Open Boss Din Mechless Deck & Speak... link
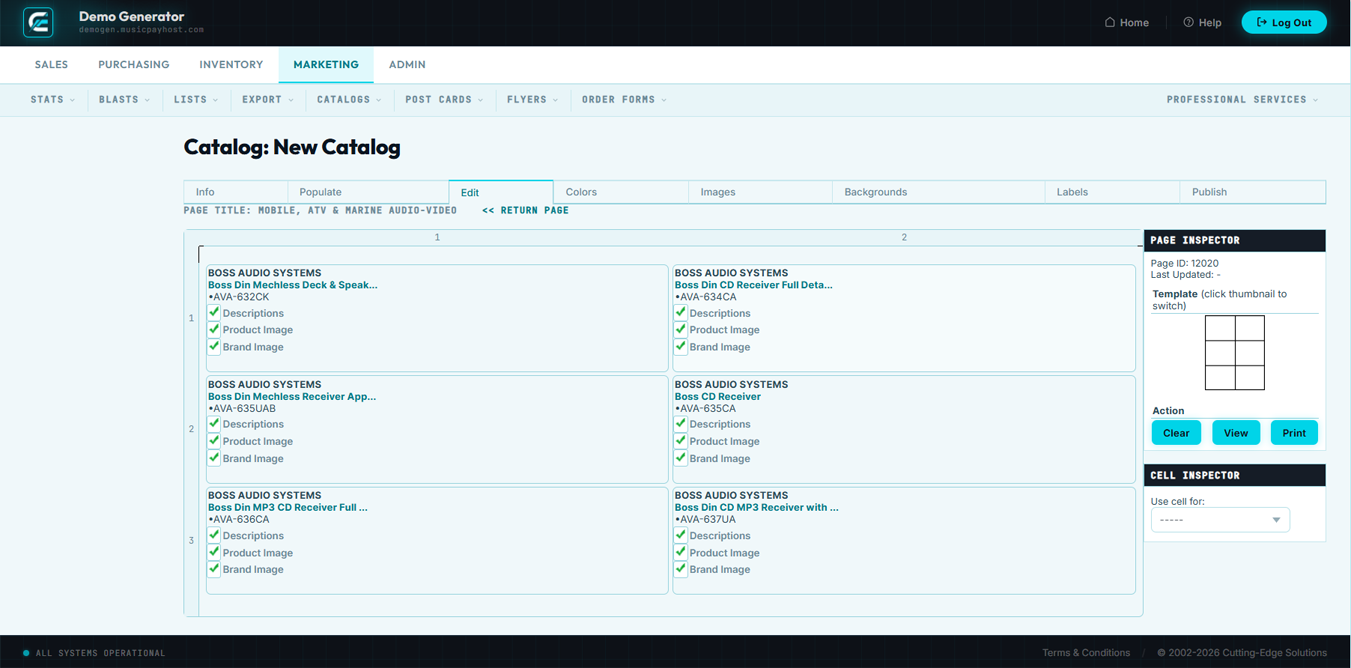 tap(293, 285)
